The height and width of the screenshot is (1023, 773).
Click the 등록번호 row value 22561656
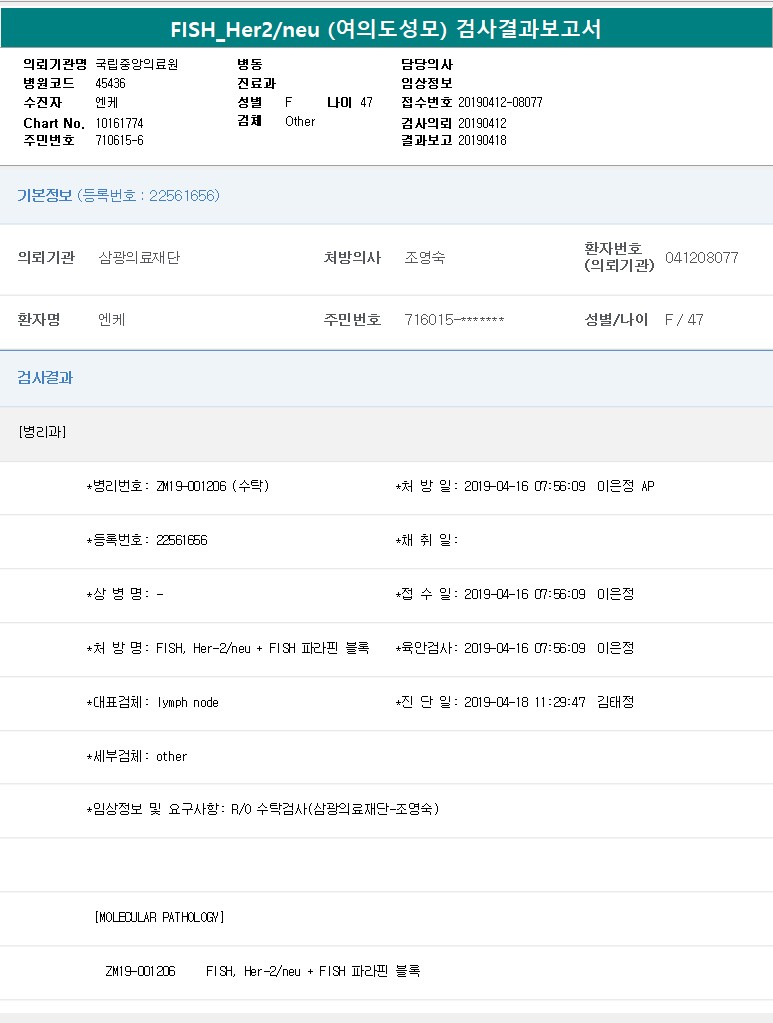click(x=181, y=540)
